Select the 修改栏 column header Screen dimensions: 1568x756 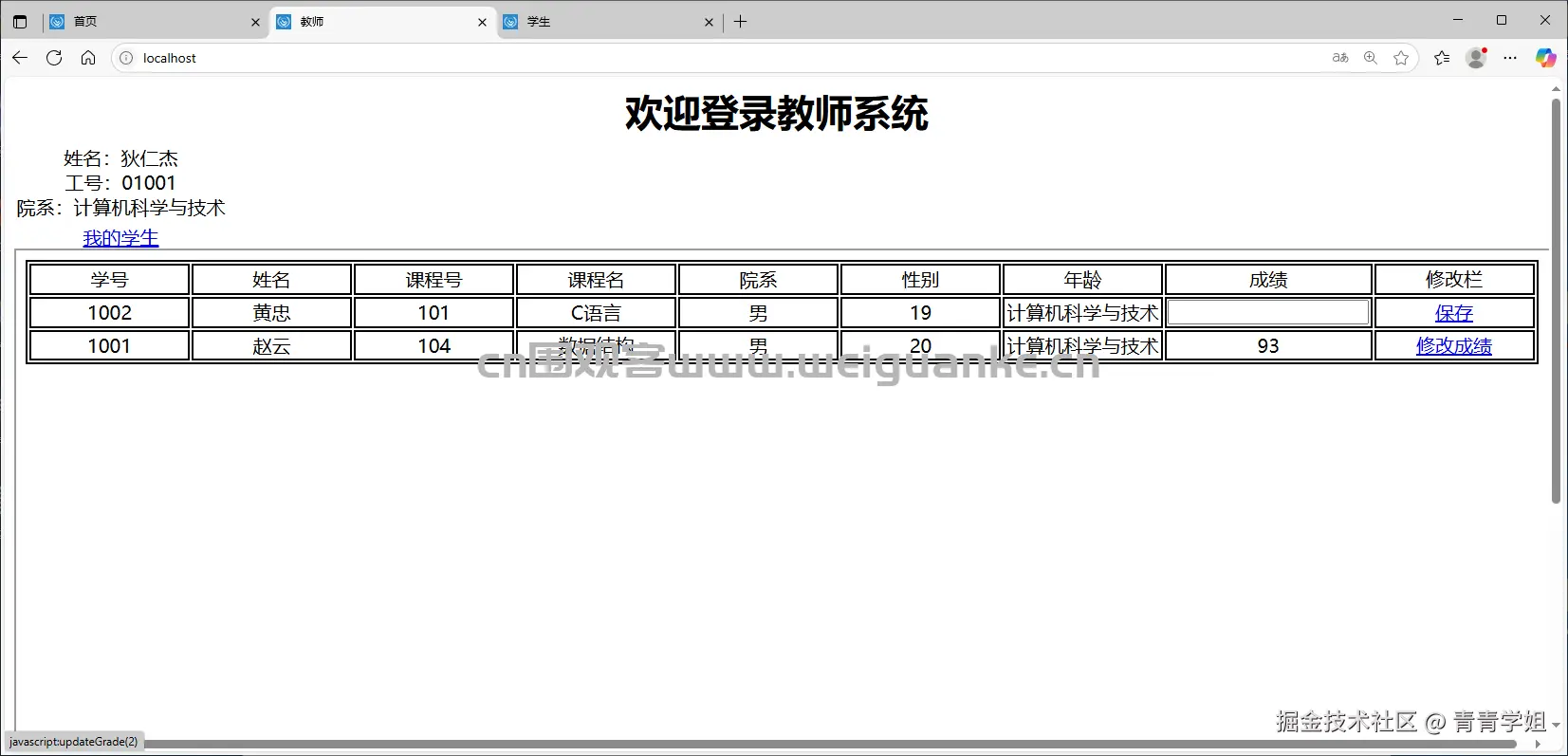click(x=1454, y=280)
